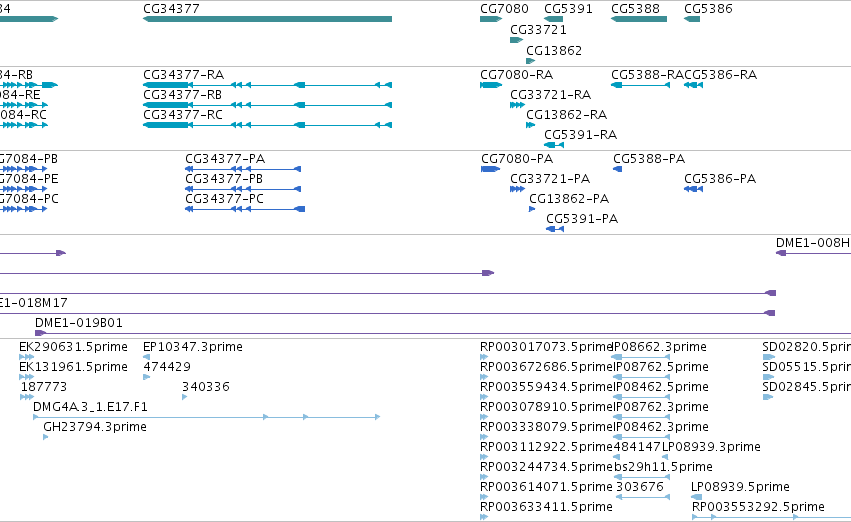
Task: Click the bs29h11.5prime EST
Action: (x=642, y=477)
